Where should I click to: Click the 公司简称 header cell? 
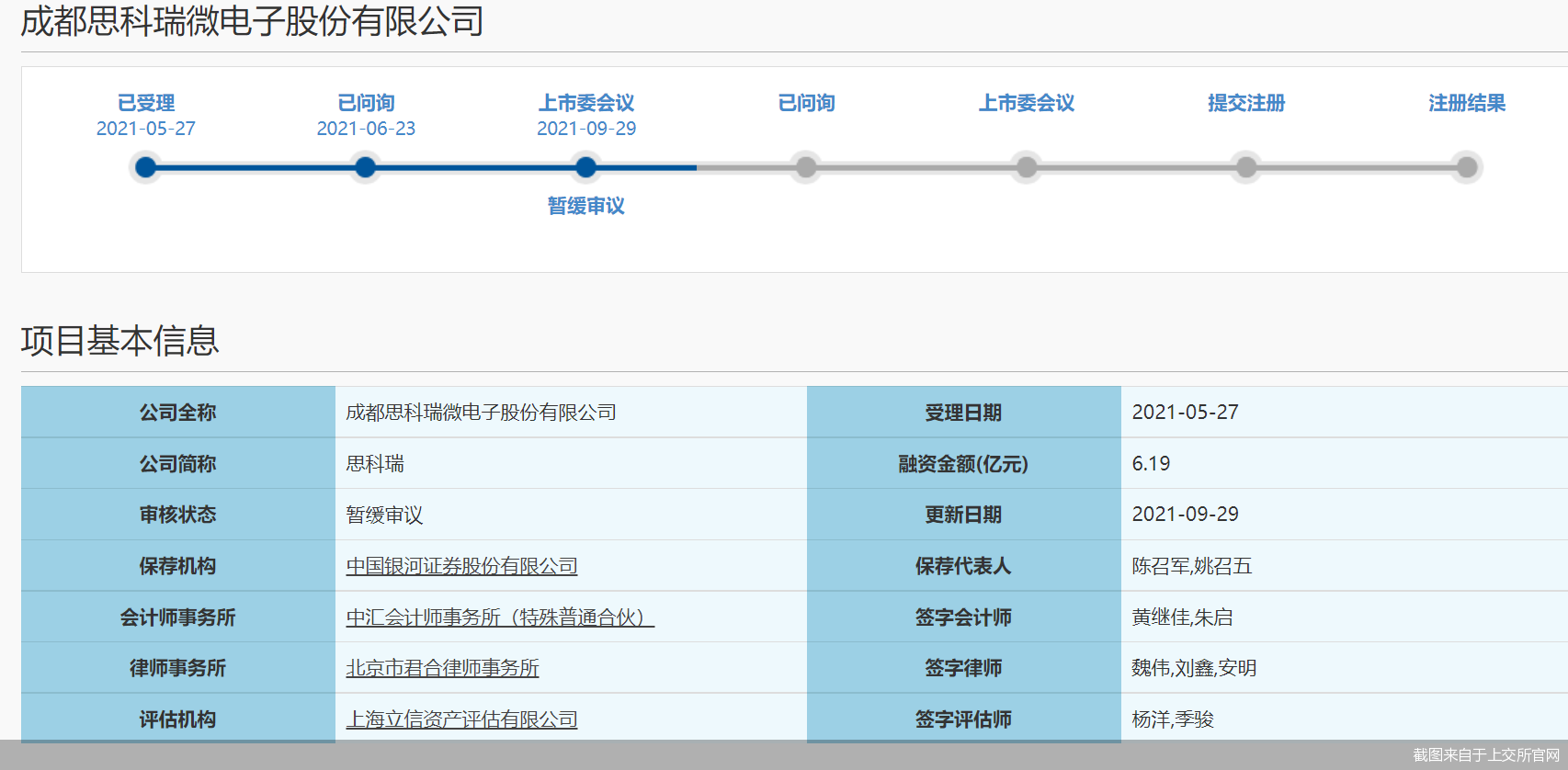(178, 464)
